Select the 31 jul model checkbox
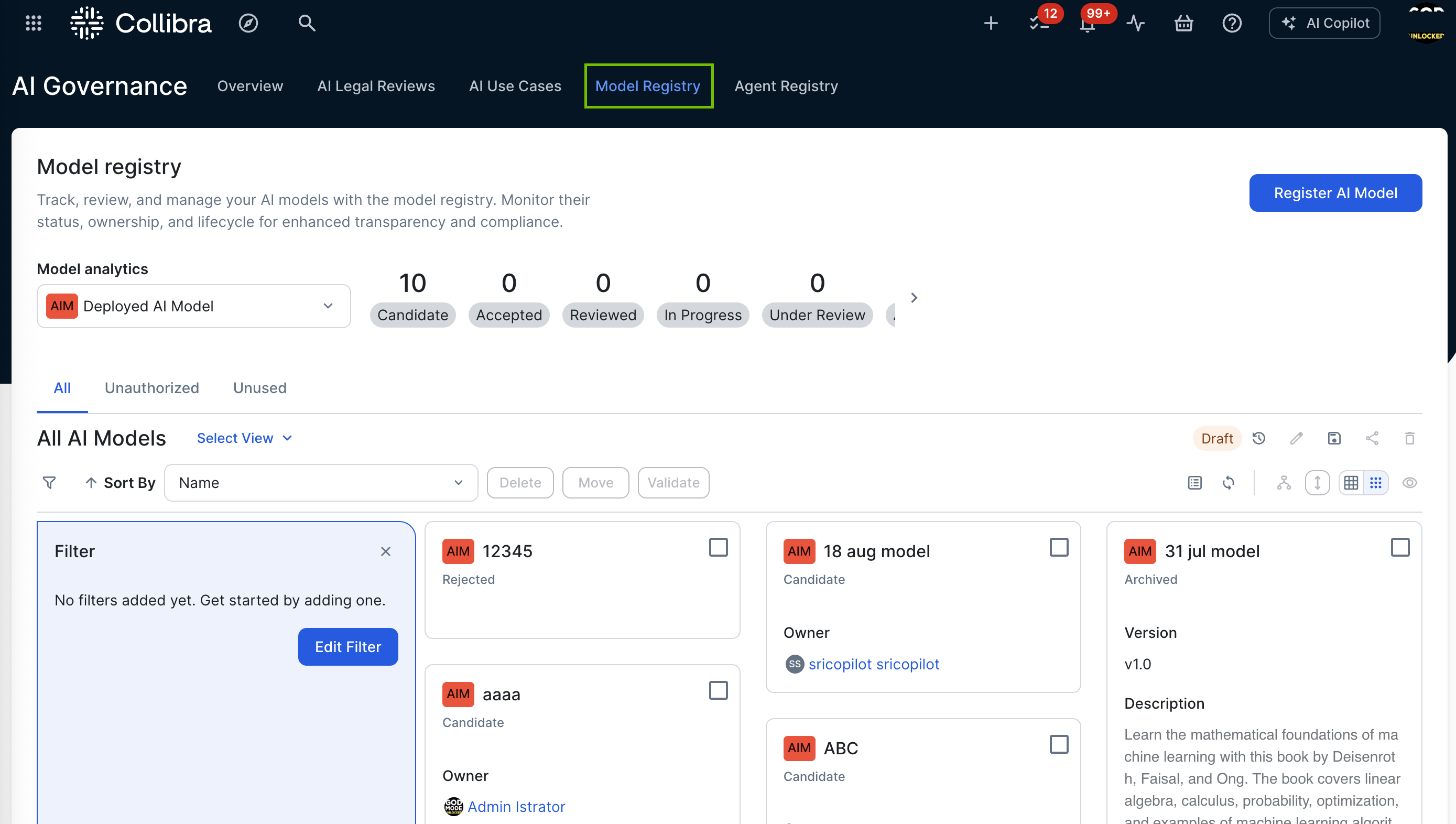Screen dimensions: 1456x824 [1400, 547]
